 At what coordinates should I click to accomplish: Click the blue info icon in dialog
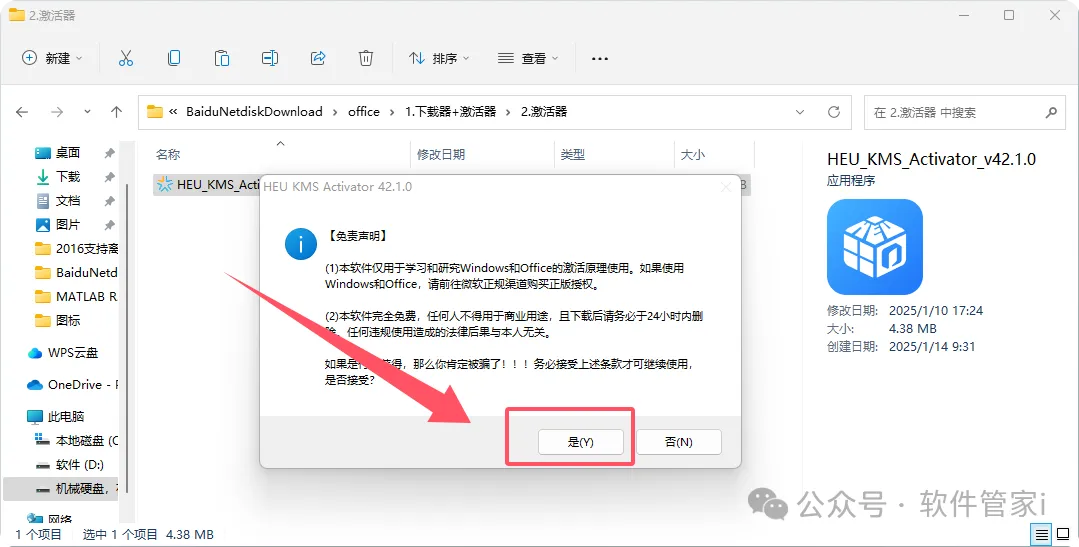click(x=301, y=244)
